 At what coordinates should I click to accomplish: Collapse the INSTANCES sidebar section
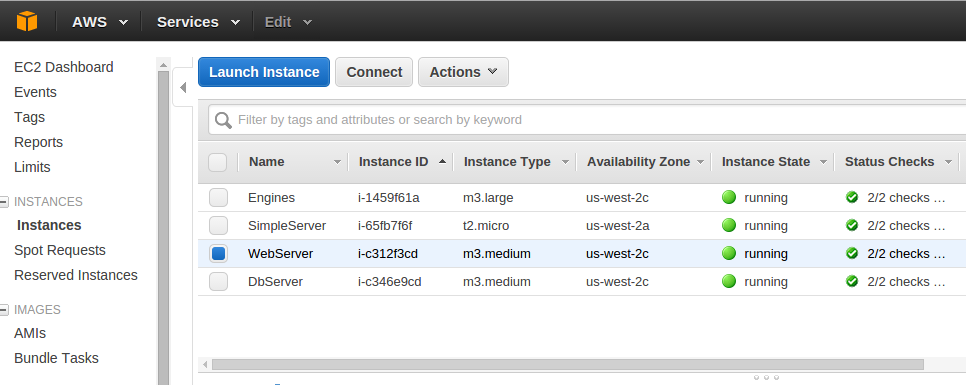coord(4,202)
